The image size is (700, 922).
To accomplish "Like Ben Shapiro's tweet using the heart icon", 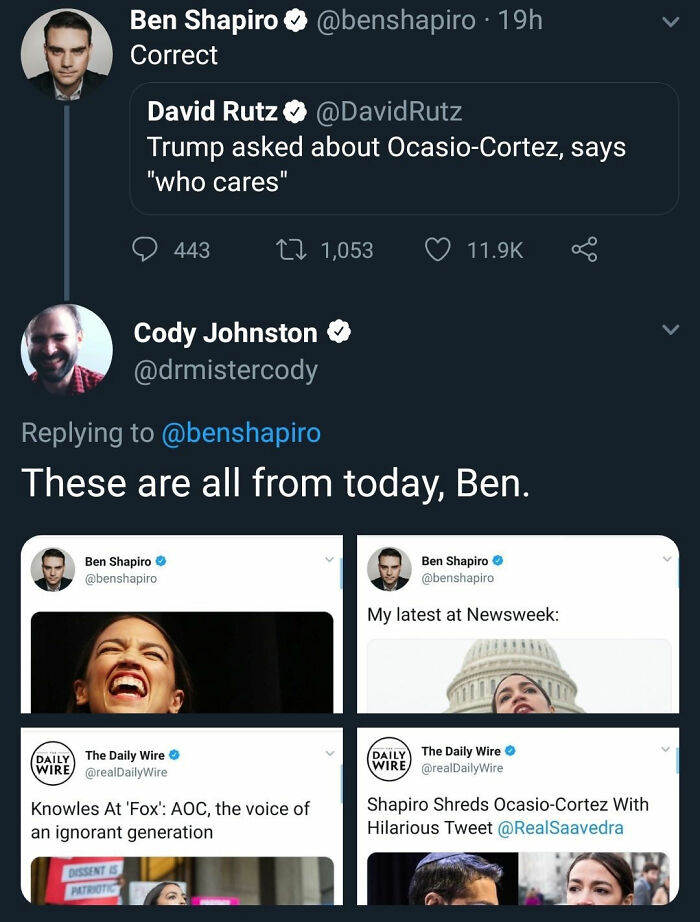I will [x=438, y=250].
